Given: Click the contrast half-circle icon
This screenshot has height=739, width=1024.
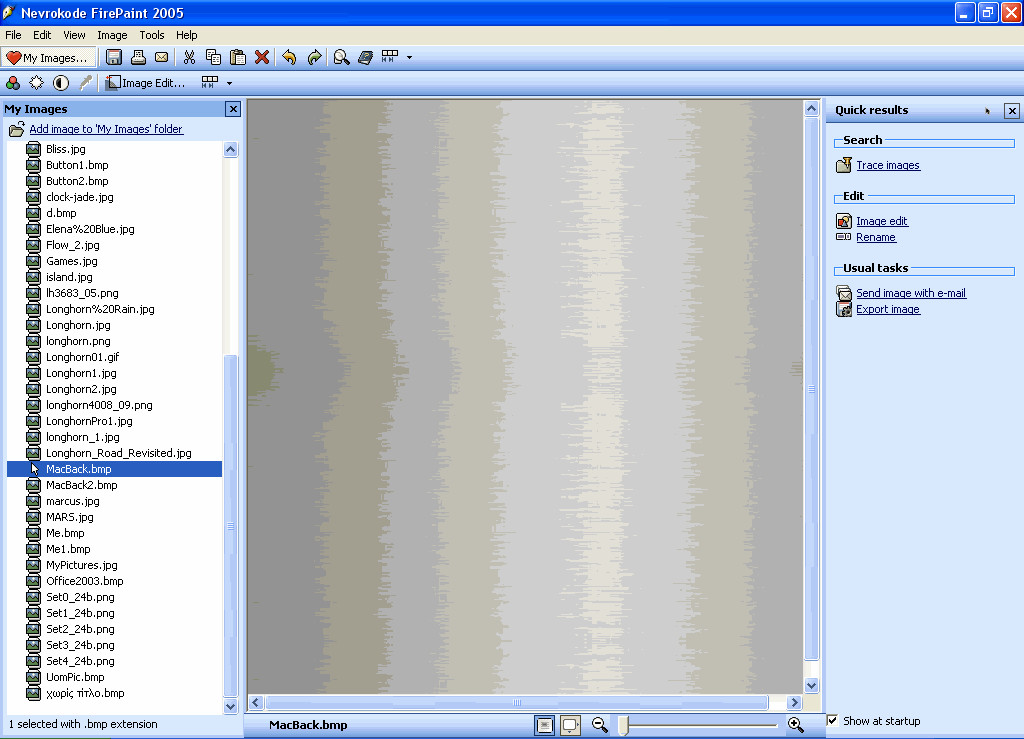Looking at the screenshot, I should point(61,83).
